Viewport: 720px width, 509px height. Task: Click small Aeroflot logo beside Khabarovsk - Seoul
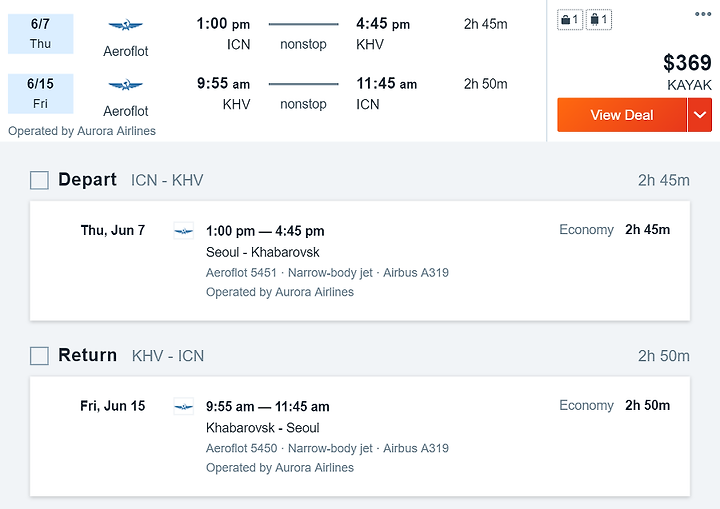[184, 406]
